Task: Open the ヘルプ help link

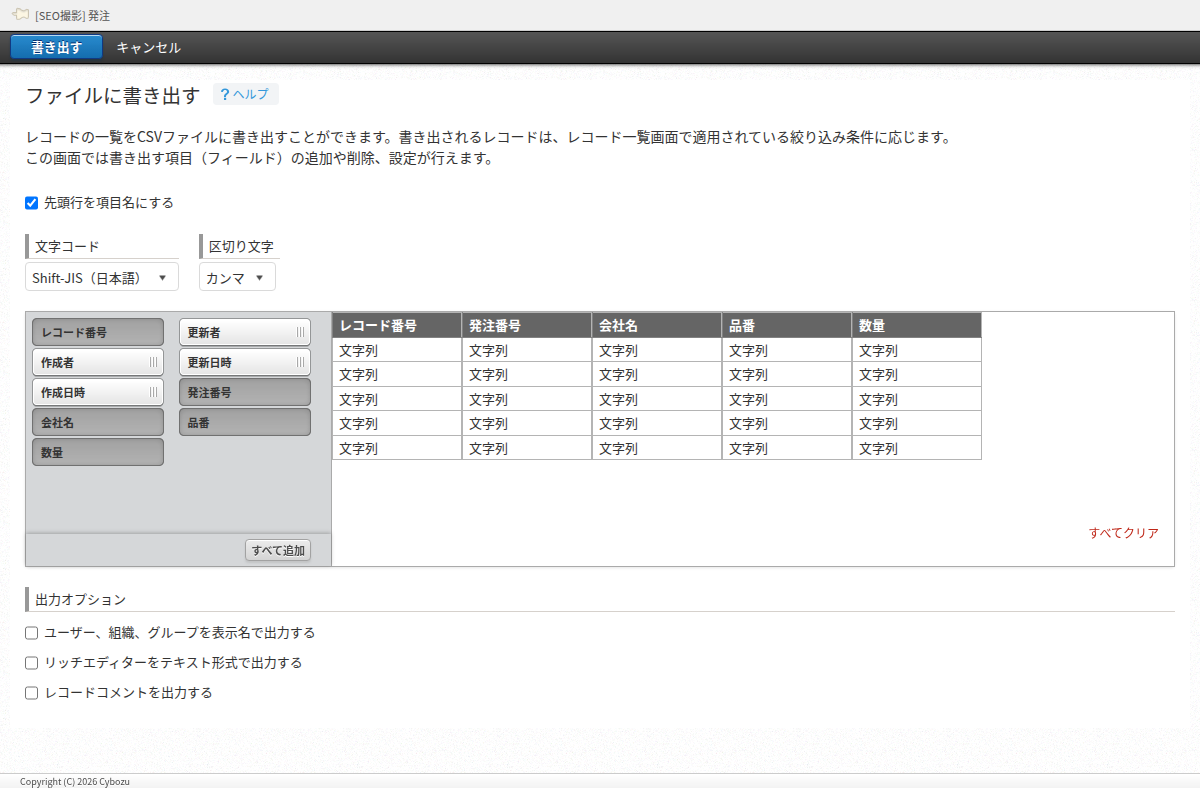Action: pyautogui.click(x=245, y=94)
